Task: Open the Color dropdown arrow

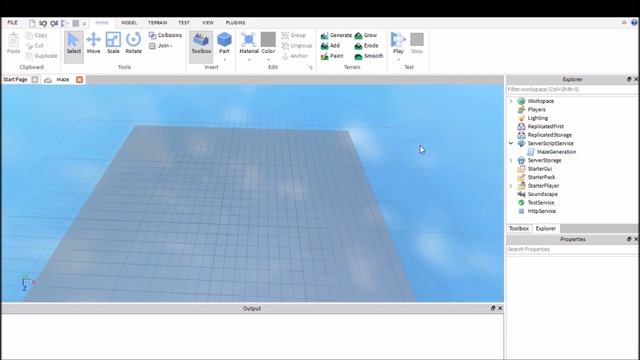Action: pos(268,60)
